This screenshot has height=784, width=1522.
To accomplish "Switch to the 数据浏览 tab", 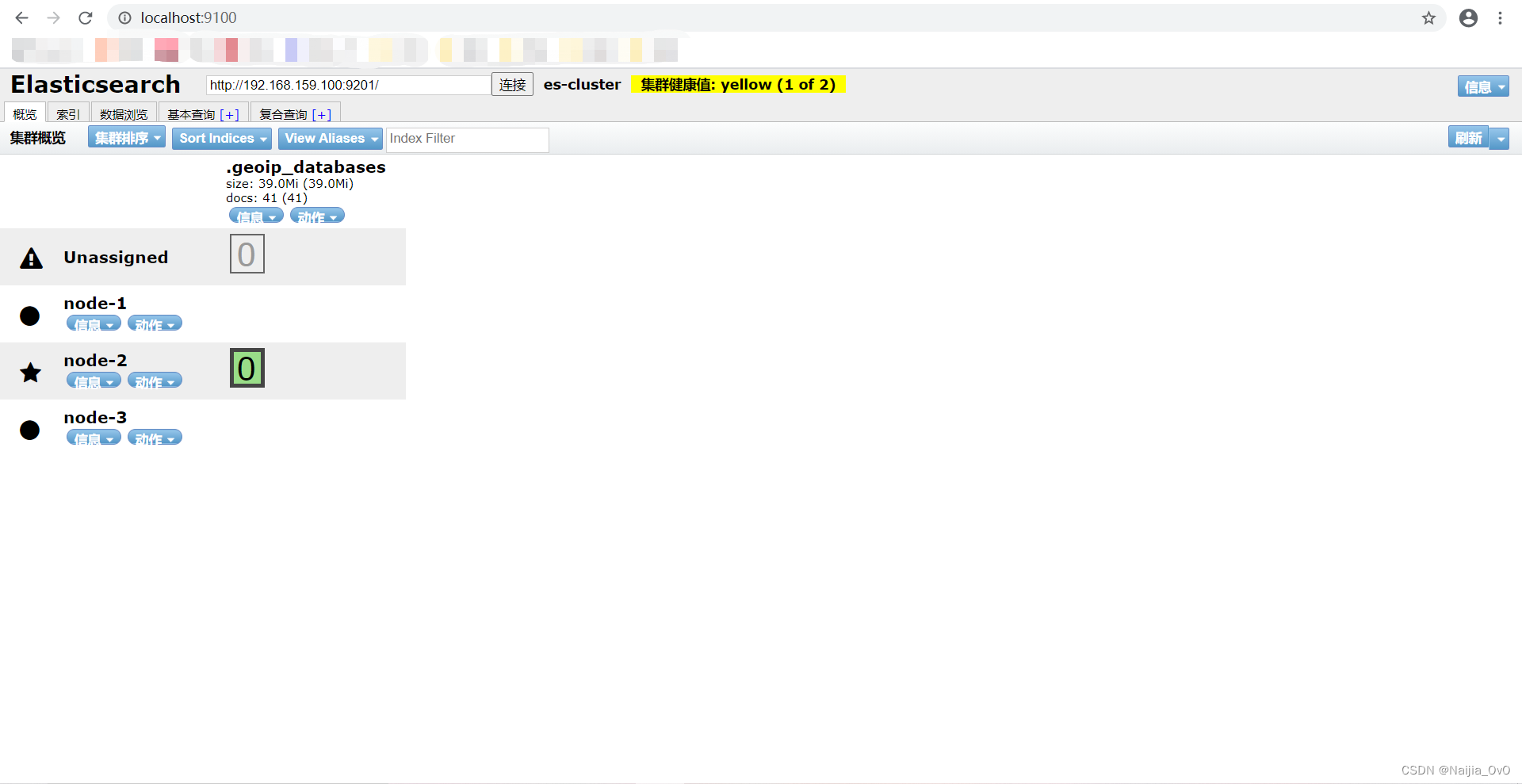I will click(x=124, y=113).
